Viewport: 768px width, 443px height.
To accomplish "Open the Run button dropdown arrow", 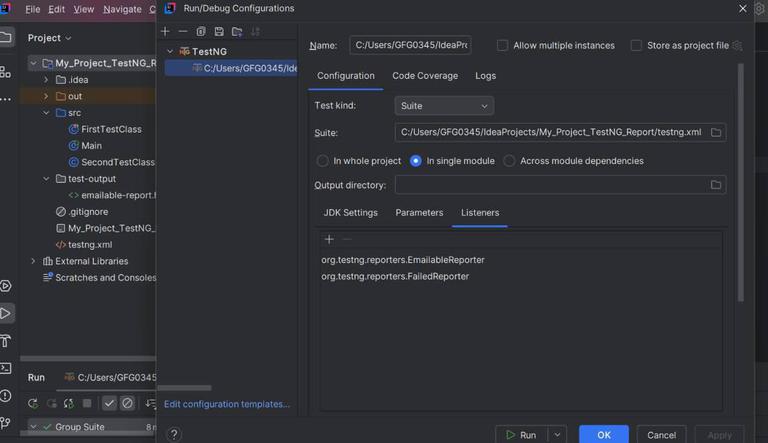I will 557,435.
